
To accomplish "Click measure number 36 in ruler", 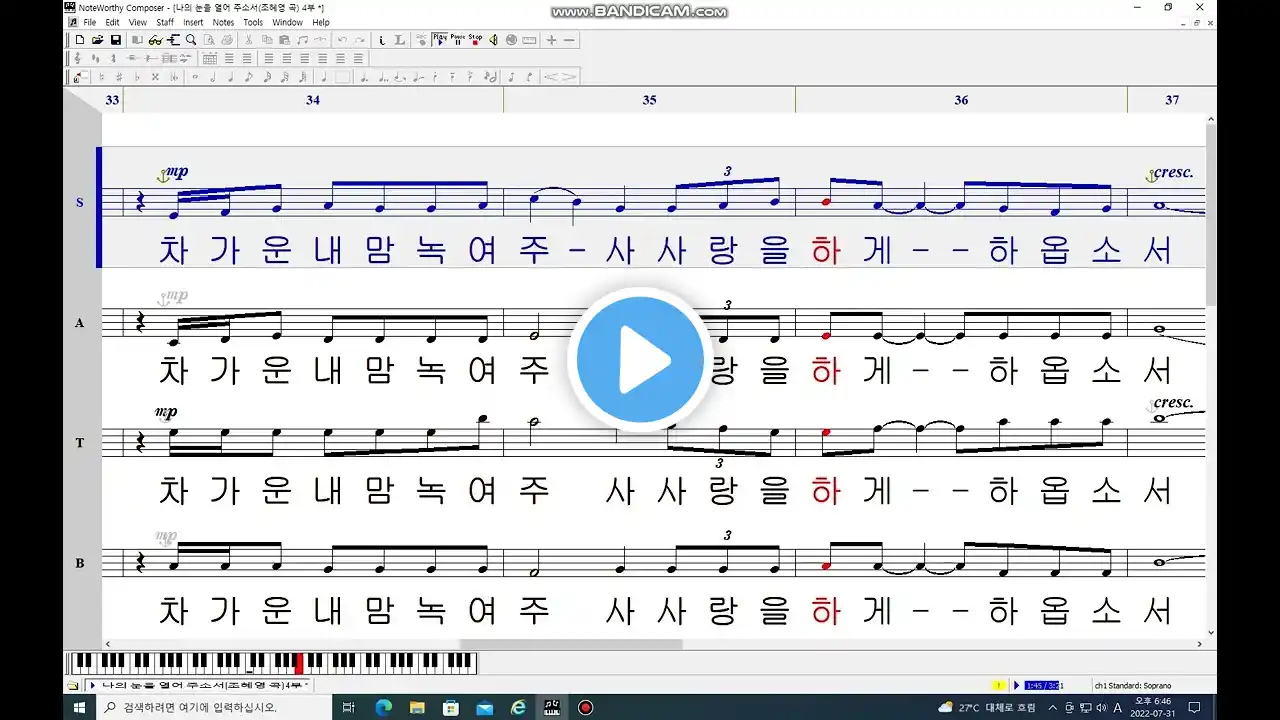I will tap(961, 100).
